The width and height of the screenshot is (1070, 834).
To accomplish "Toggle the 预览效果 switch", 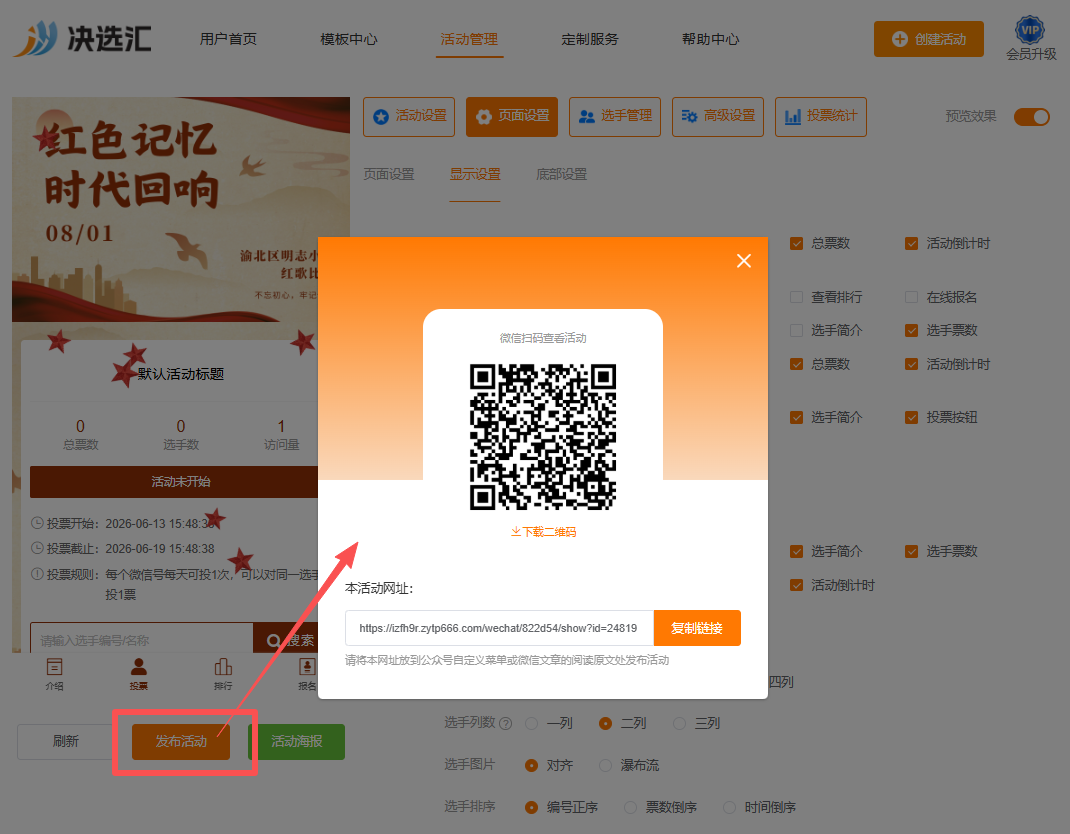I will tap(1031, 117).
